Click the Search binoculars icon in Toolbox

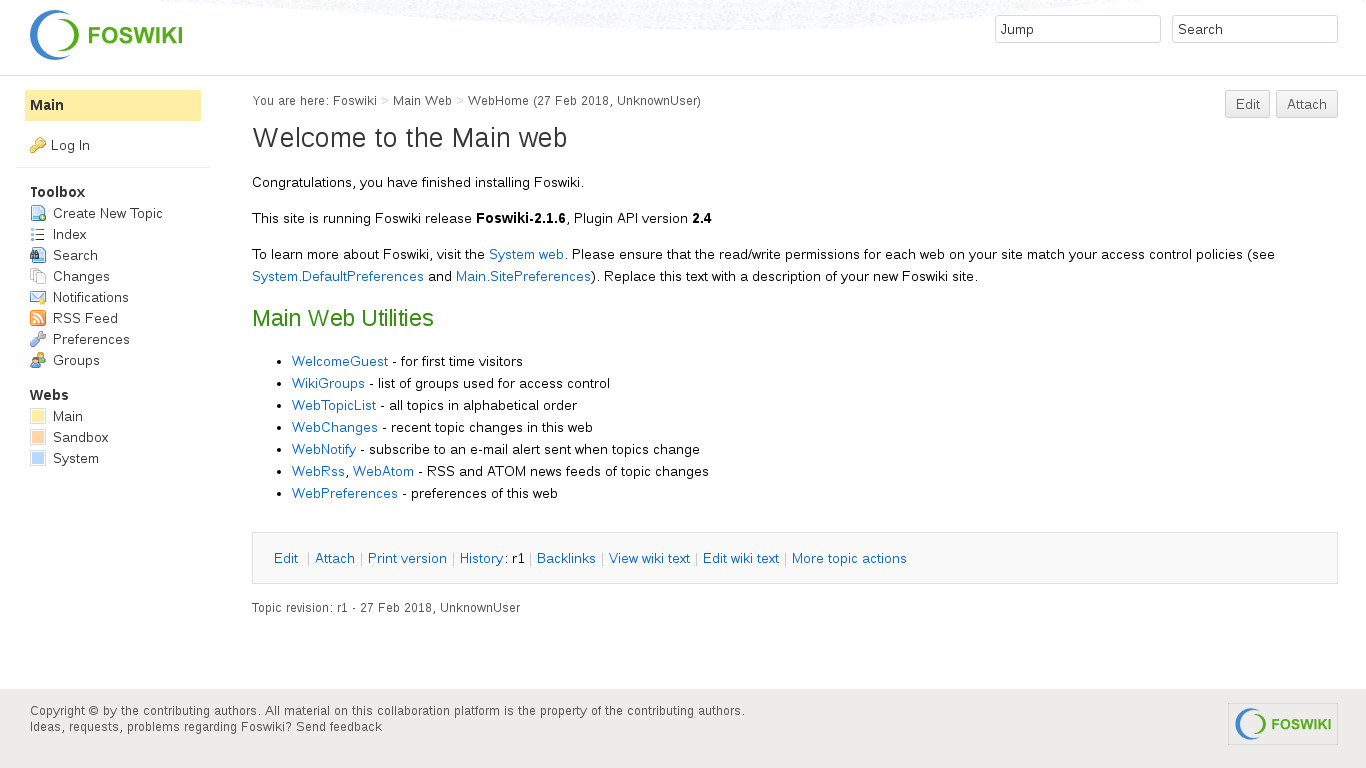(x=38, y=255)
